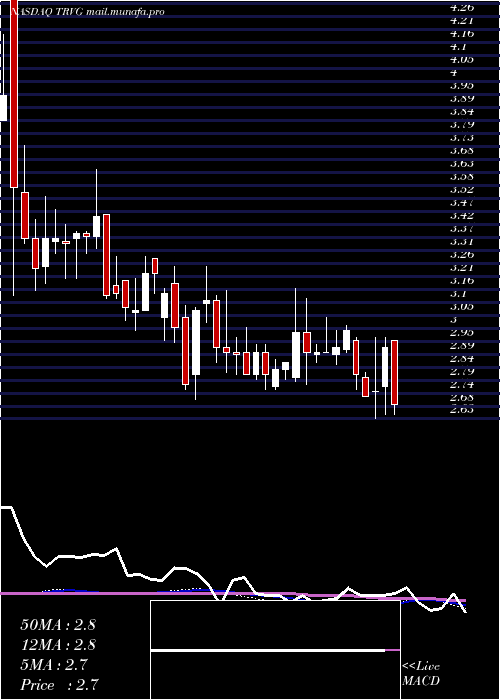Viewport: 500px width, 700px height.
Task: Click the 3.52 price axis label
Action: (462, 189)
